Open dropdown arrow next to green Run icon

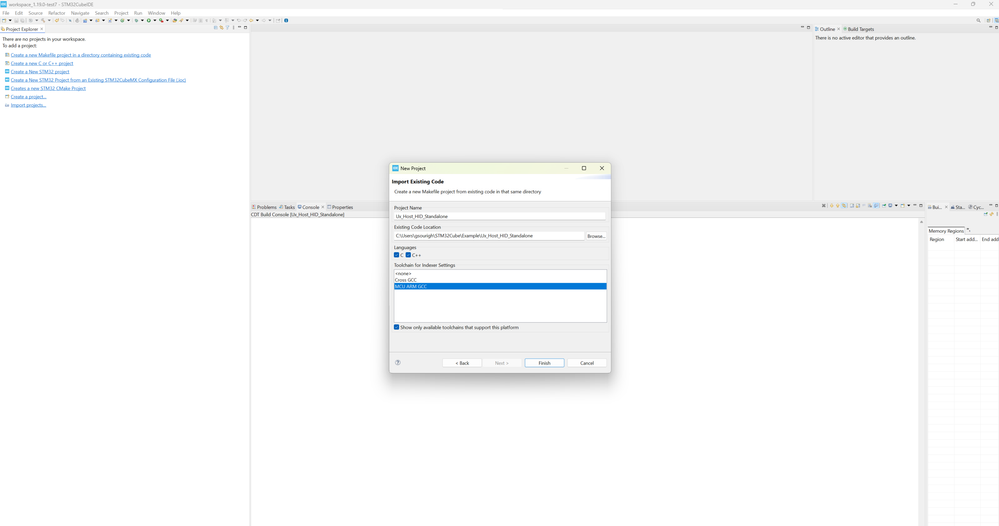[155, 20]
